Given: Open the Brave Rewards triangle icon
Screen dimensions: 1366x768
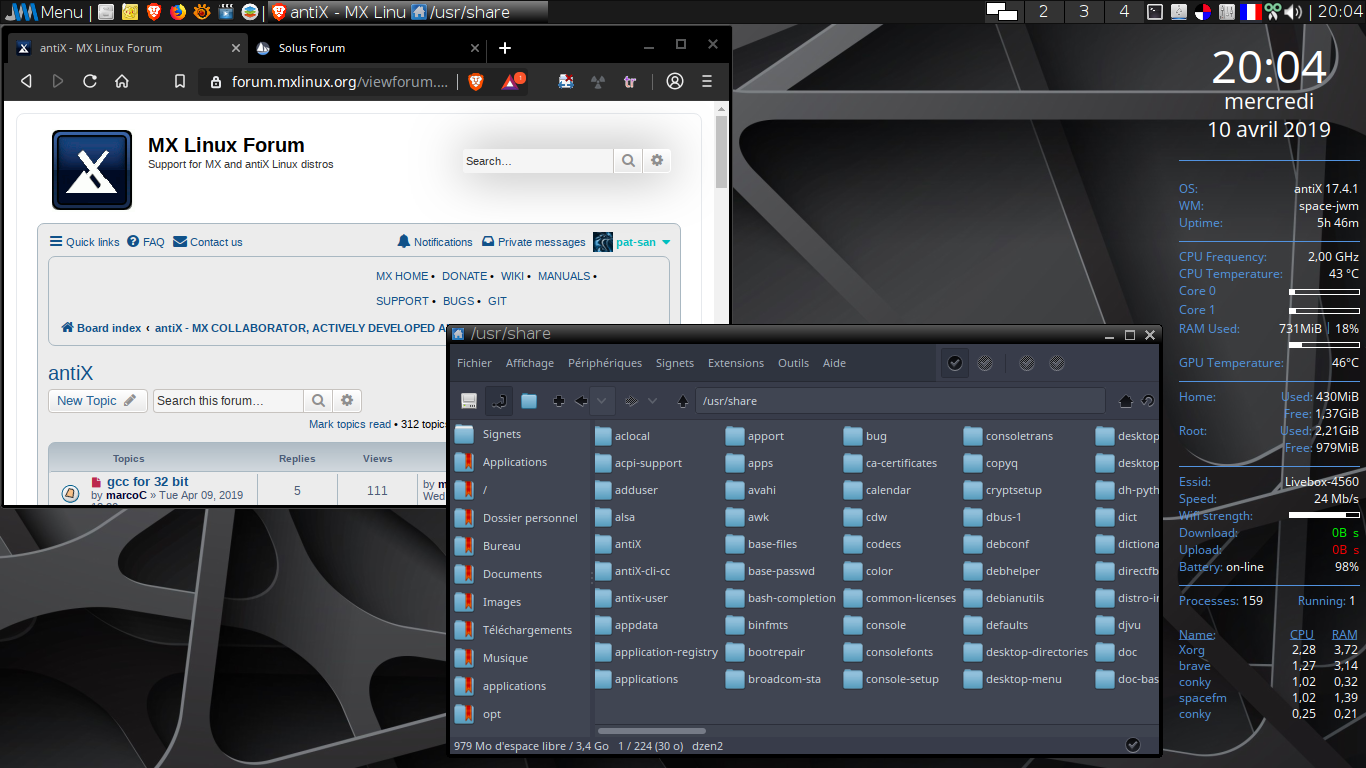Looking at the screenshot, I should (x=511, y=82).
